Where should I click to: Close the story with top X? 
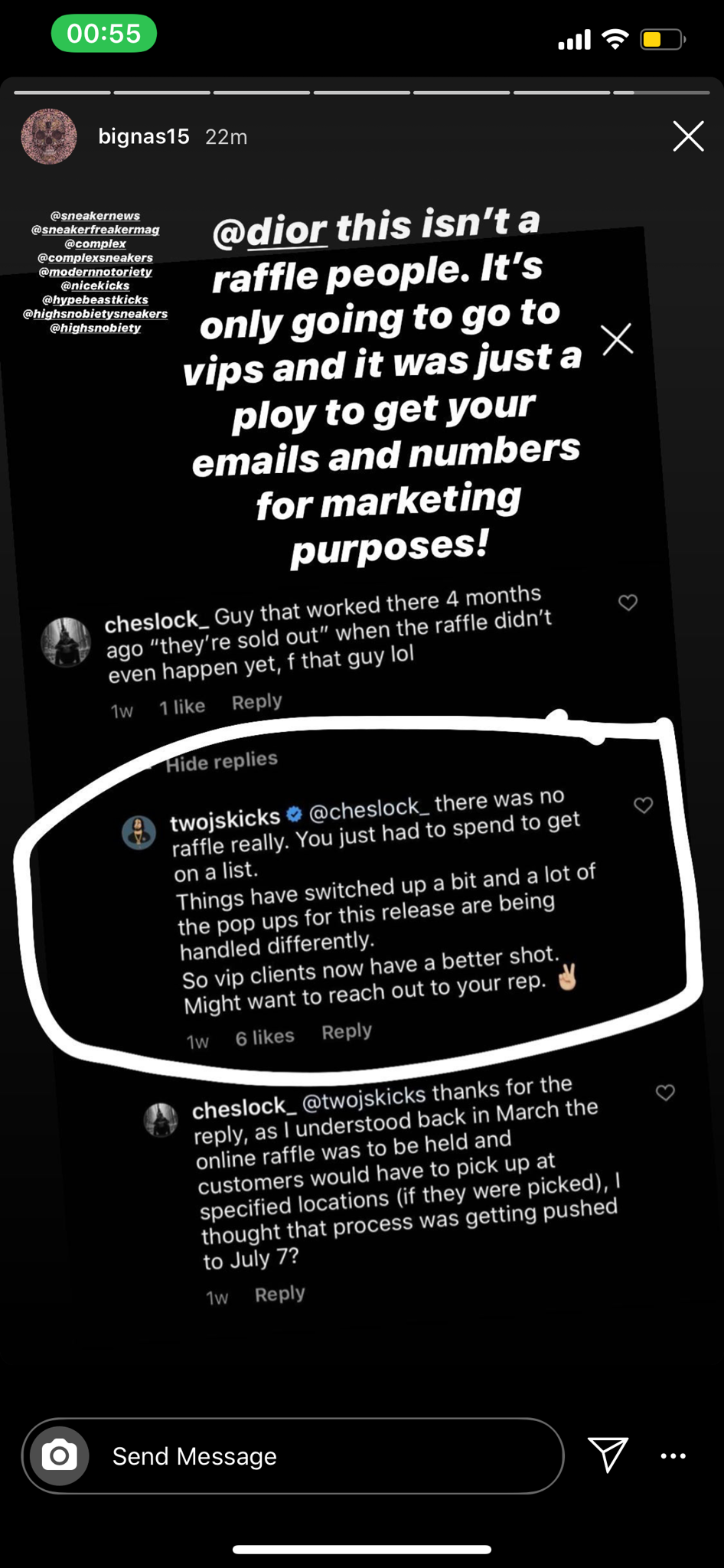pyautogui.click(x=688, y=136)
